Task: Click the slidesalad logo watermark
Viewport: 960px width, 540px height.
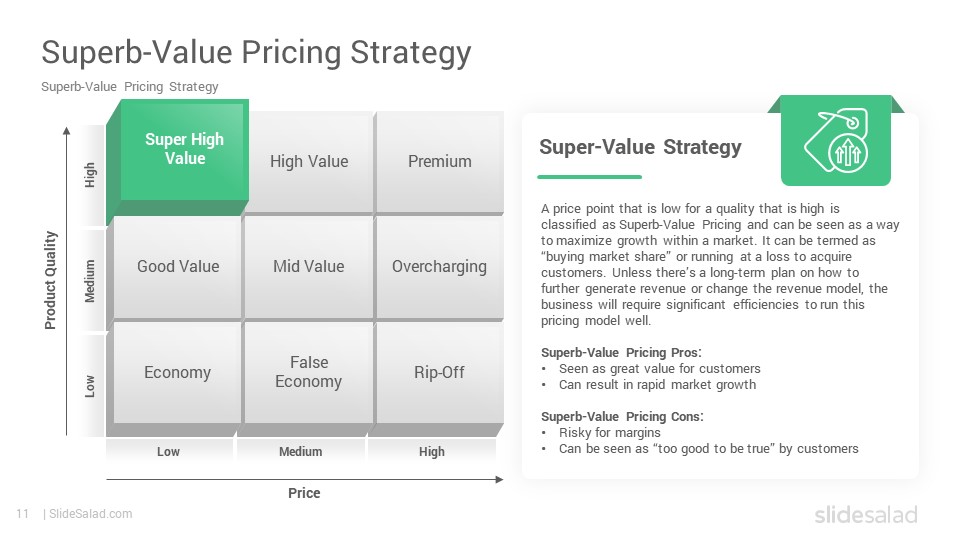Action: point(866,514)
